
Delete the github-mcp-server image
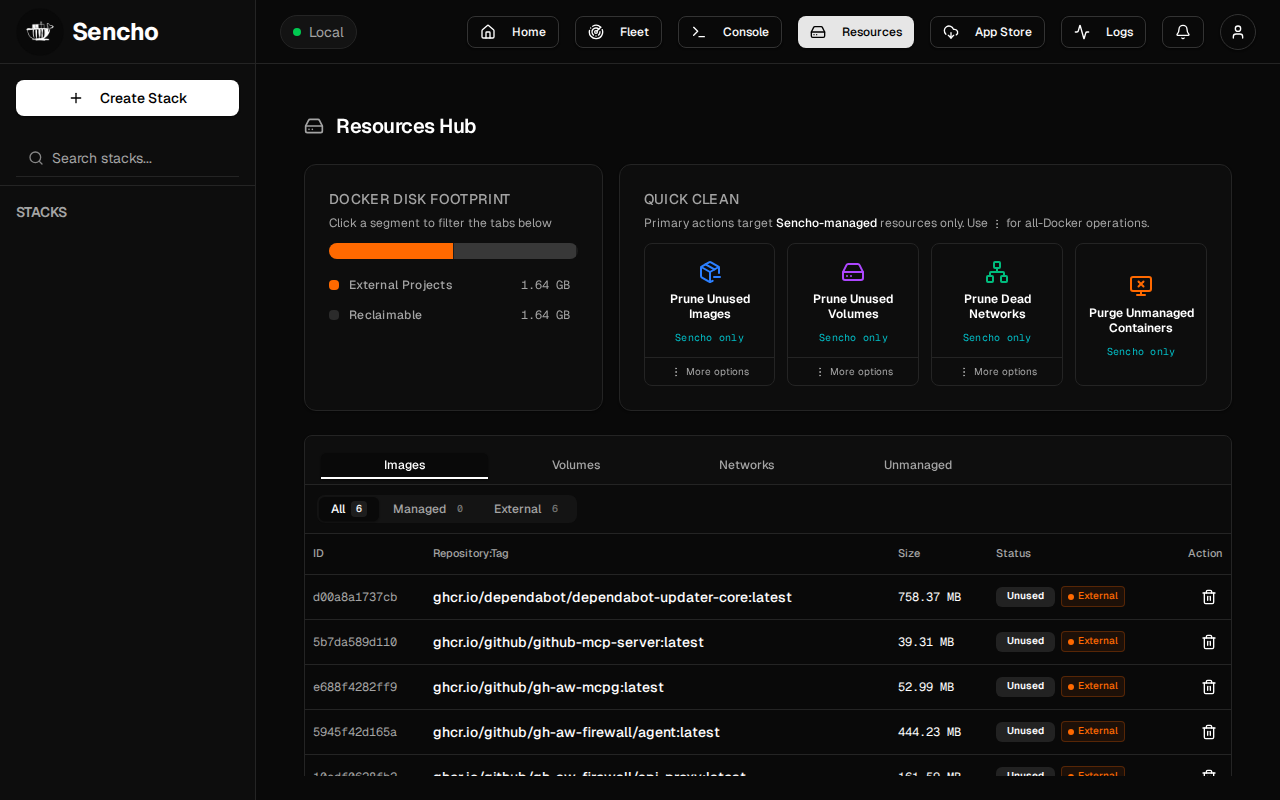pos(1209,642)
